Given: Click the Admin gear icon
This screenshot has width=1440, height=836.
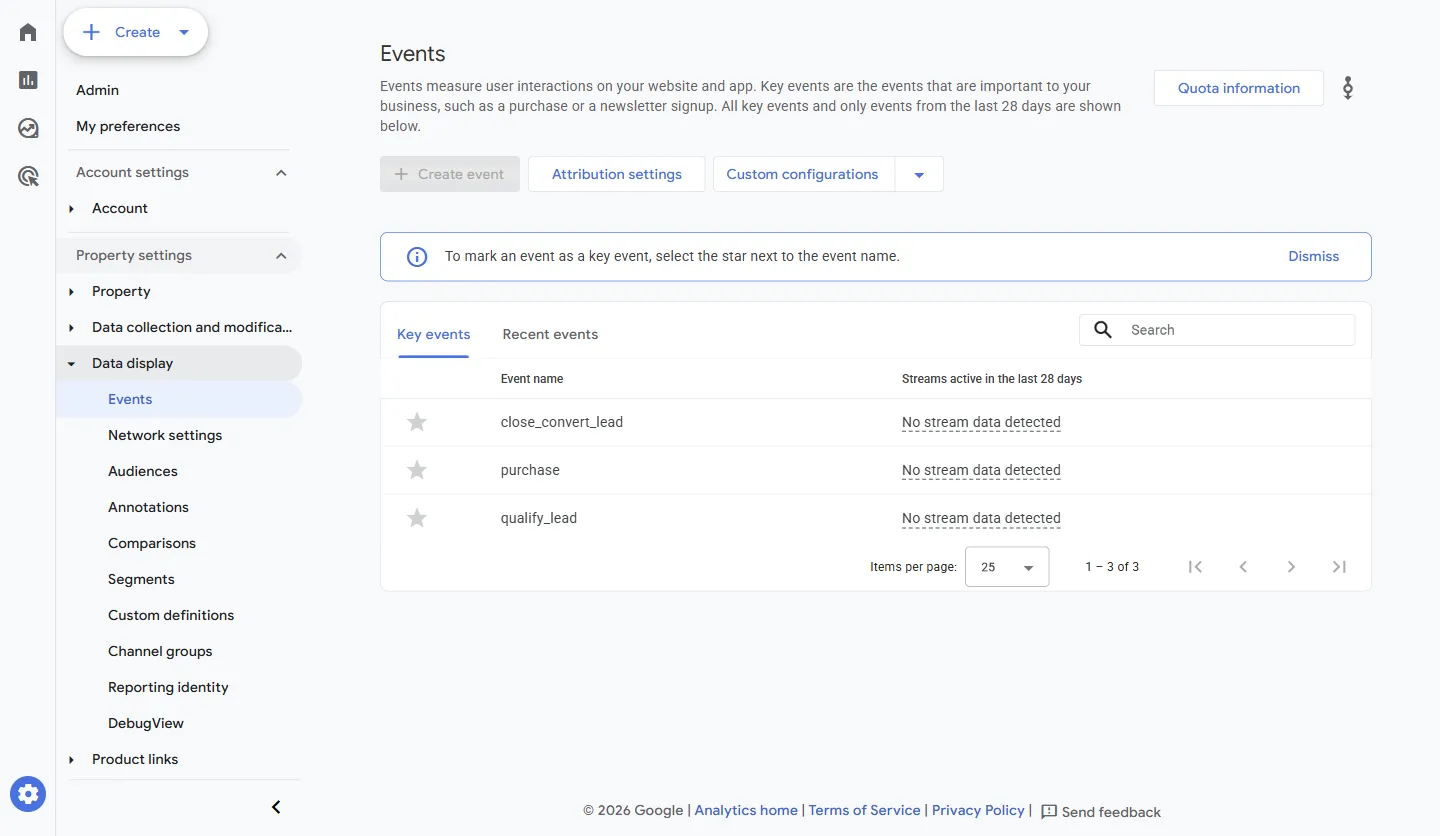Looking at the screenshot, I should point(28,794).
